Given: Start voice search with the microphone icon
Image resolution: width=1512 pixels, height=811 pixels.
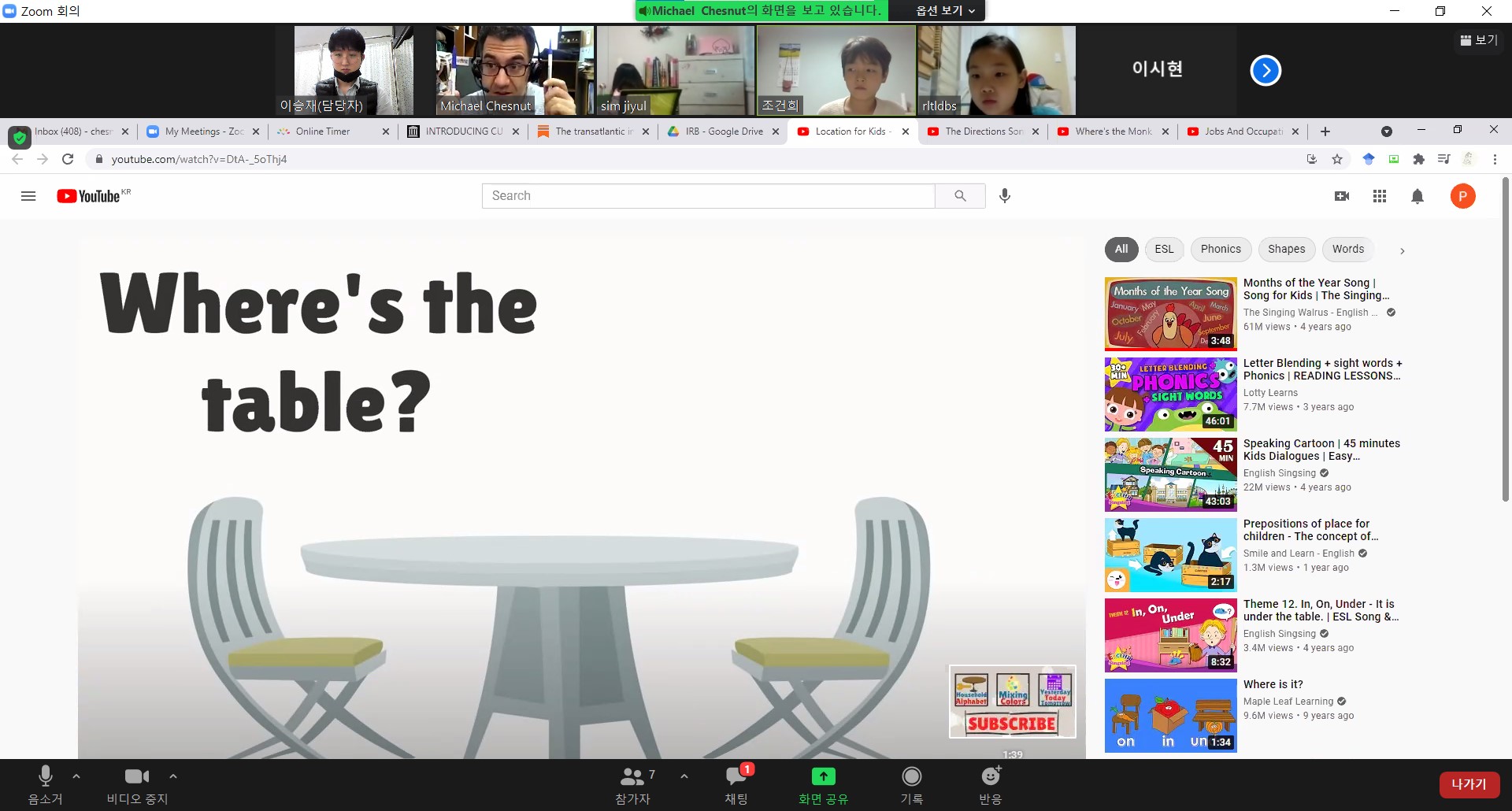Looking at the screenshot, I should [x=1005, y=196].
